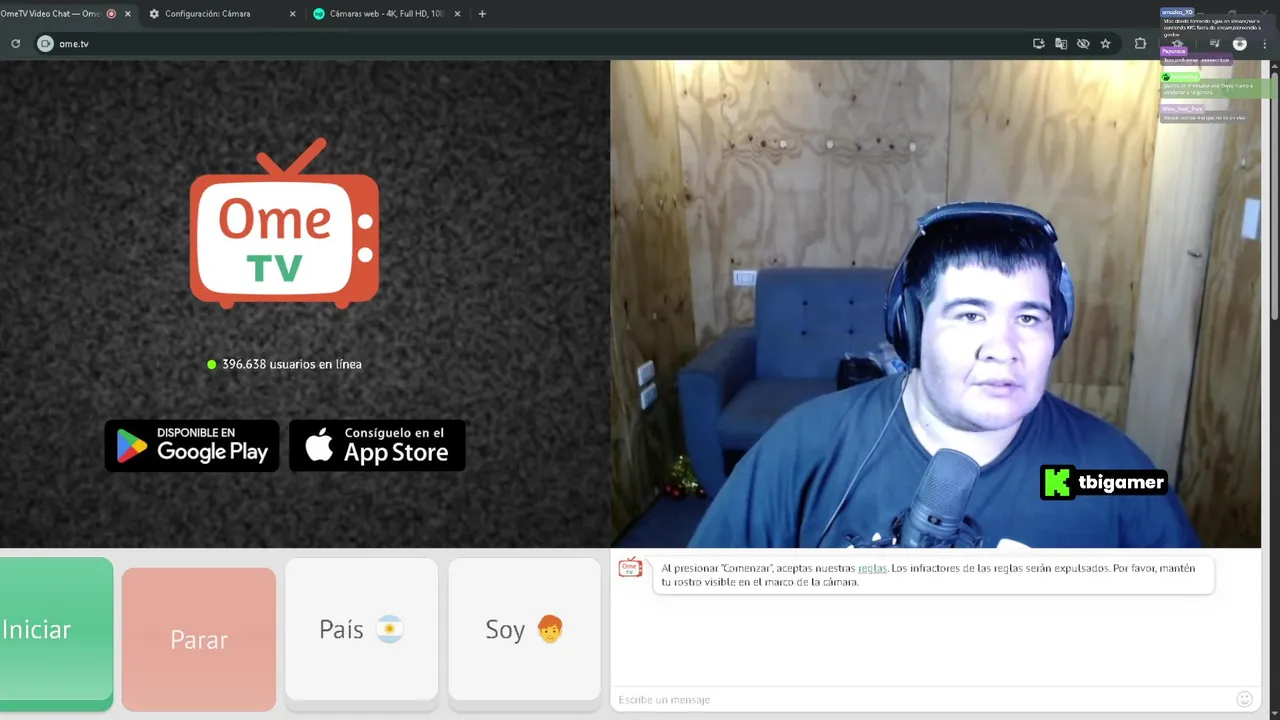Bookmark this page with the star icon
The width and height of the screenshot is (1280, 720).
(x=1105, y=44)
